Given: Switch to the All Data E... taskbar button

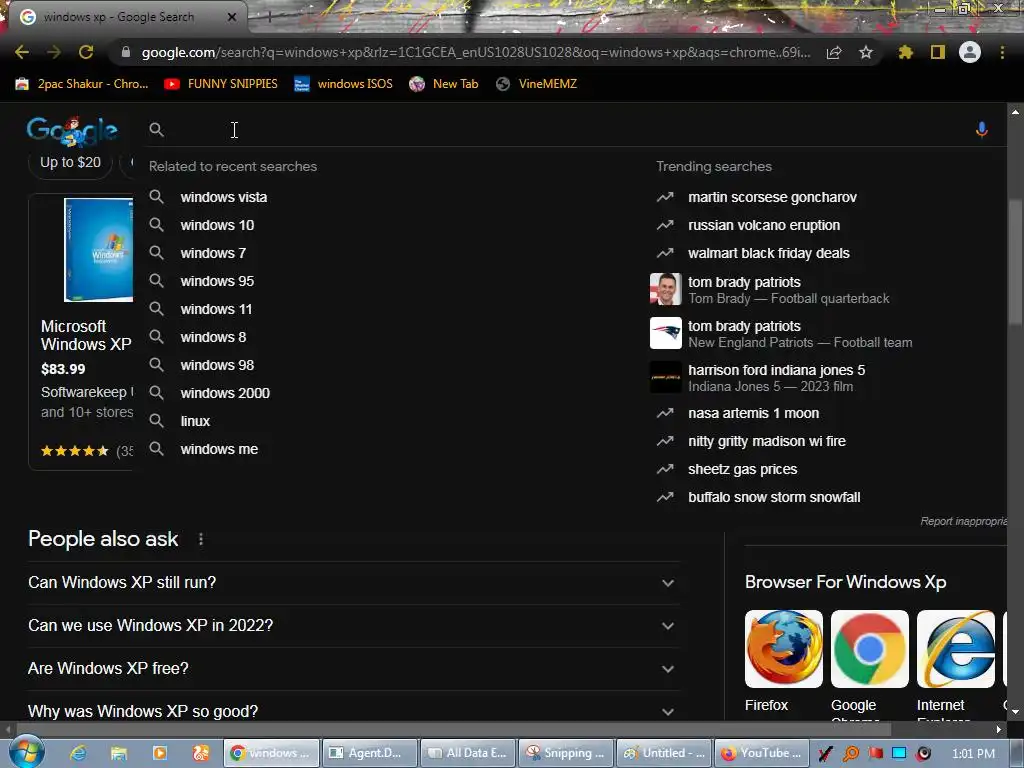Looking at the screenshot, I should (468, 753).
